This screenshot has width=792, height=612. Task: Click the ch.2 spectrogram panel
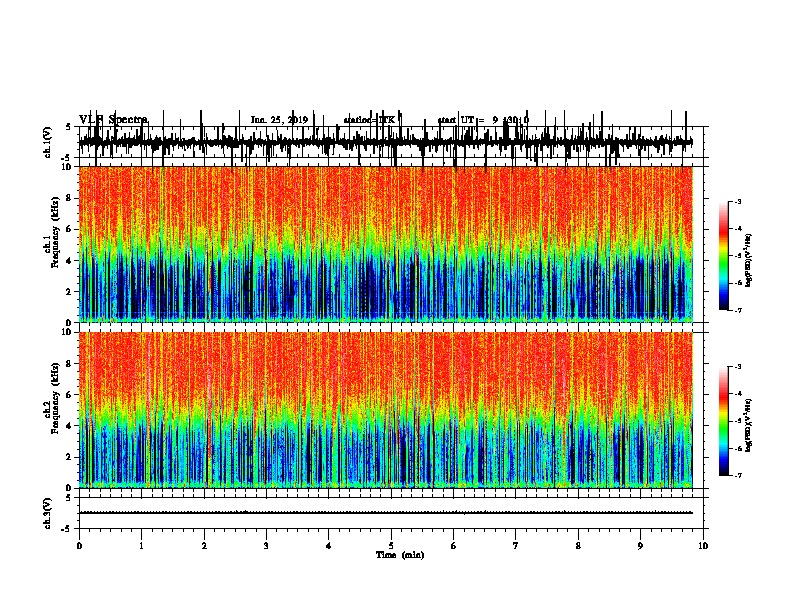pyautogui.click(x=386, y=410)
